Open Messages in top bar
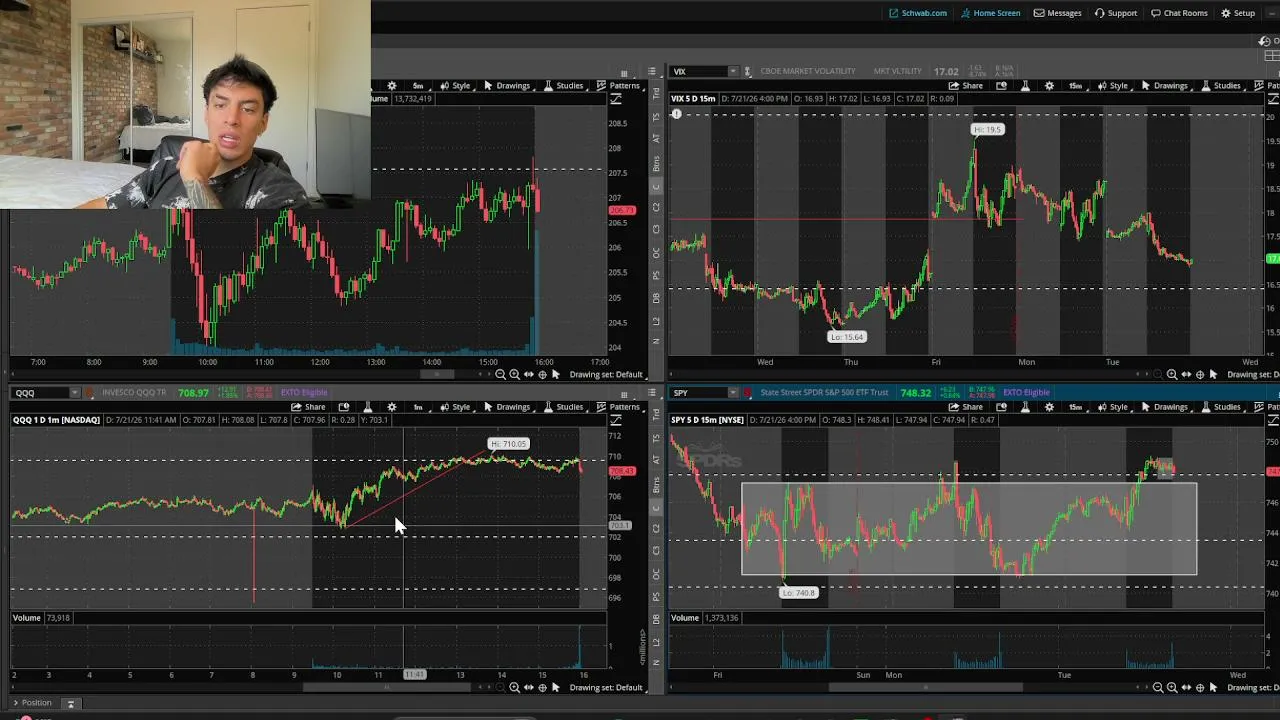1280x720 pixels. pyautogui.click(x=1057, y=13)
